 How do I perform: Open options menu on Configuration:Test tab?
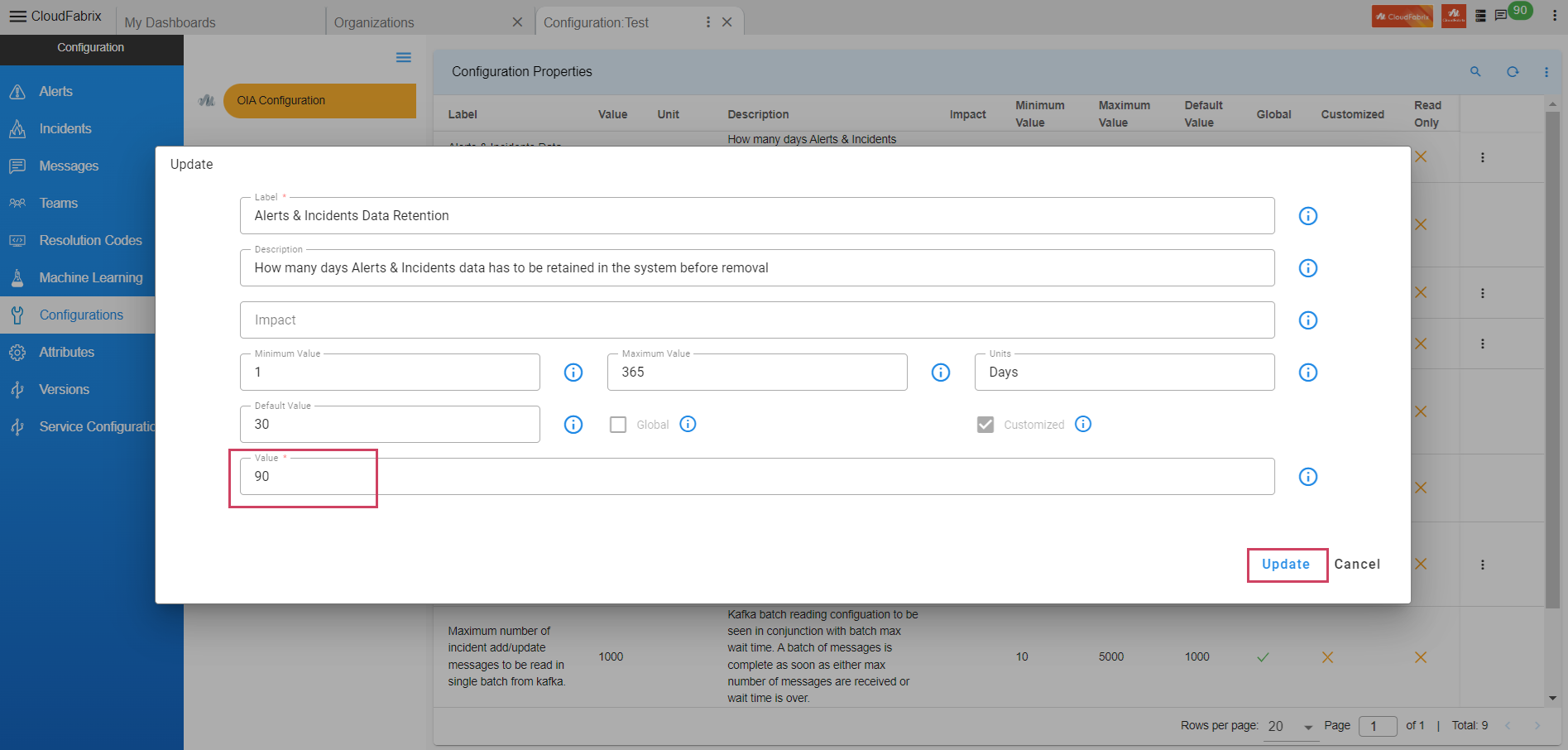(707, 22)
